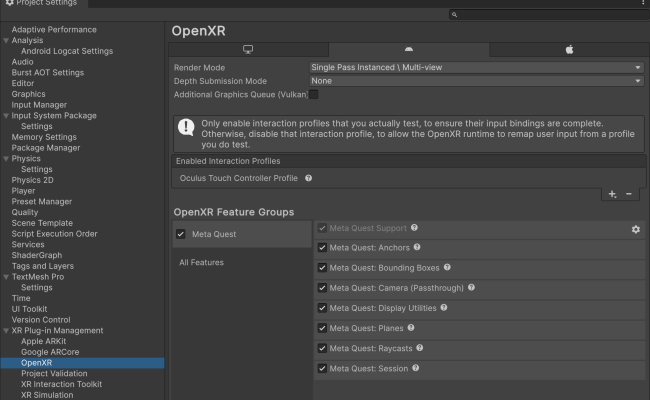The image size is (650, 400).
Task: Open Preset Manager settings
Action: (42, 202)
